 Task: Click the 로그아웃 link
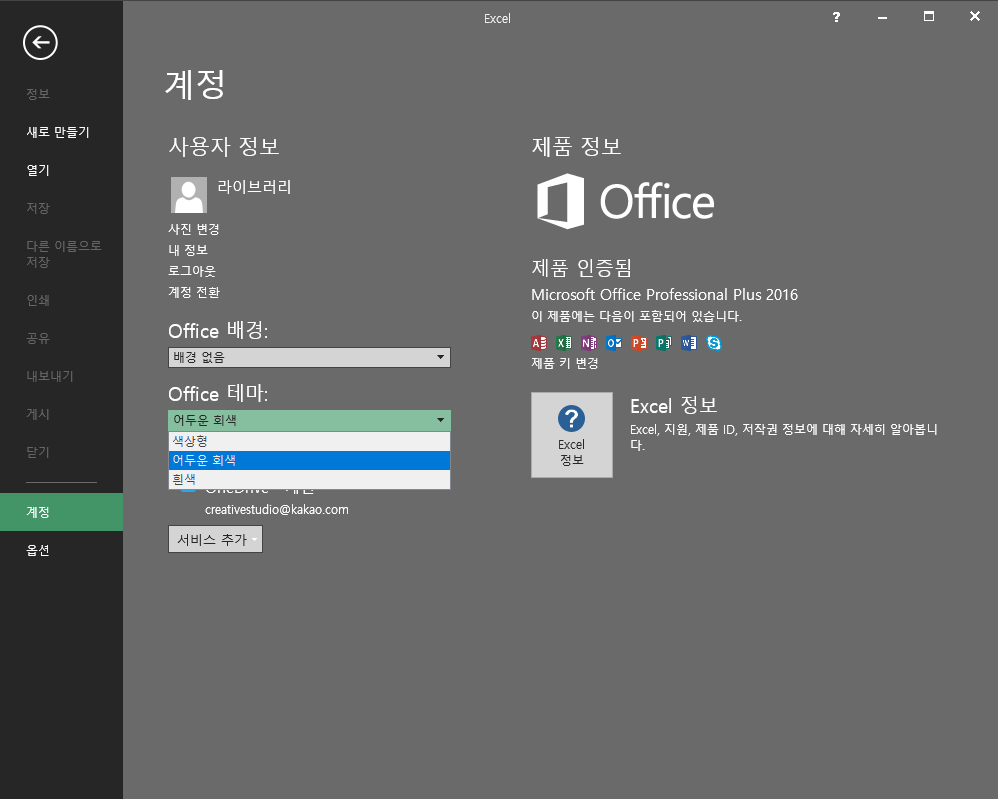[x=192, y=271]
